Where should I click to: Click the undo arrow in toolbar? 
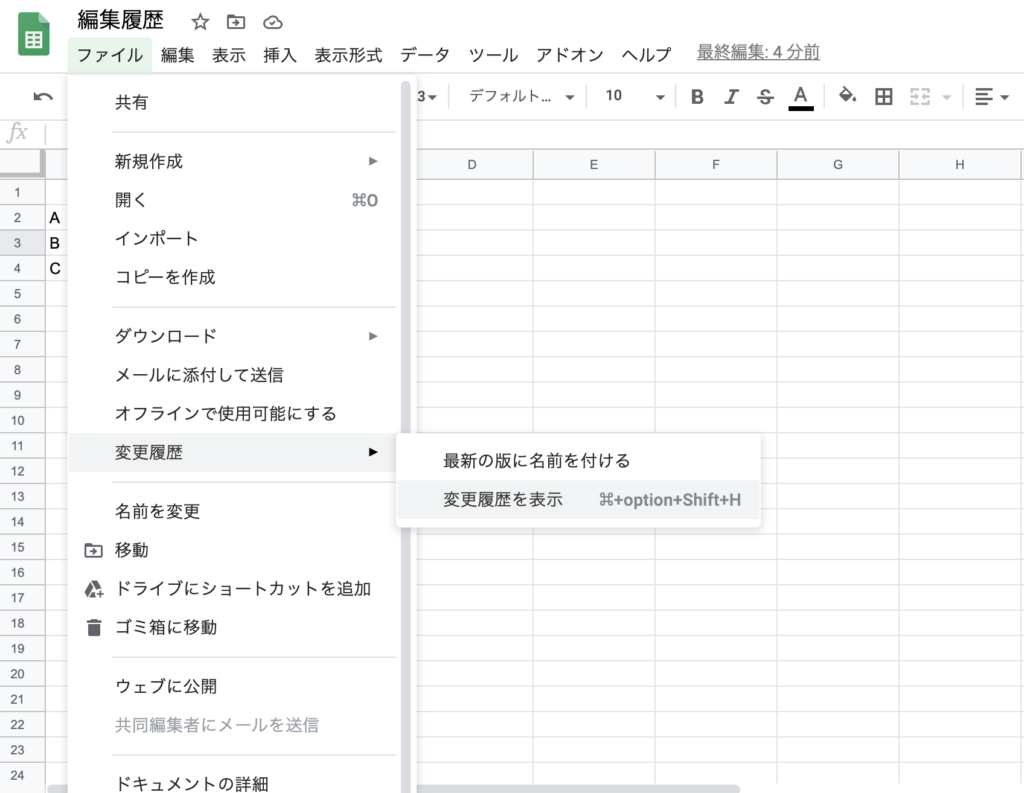coord(43,96)
